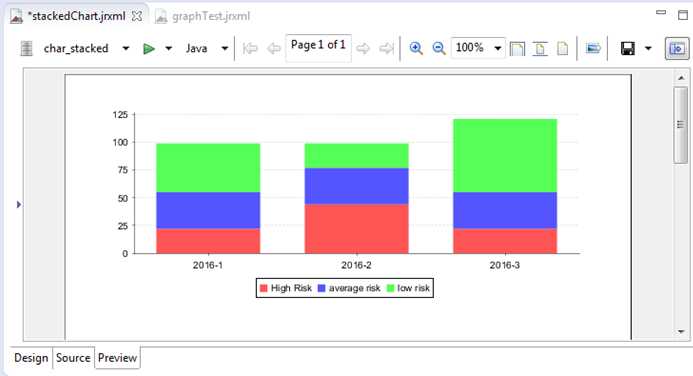The image size is (693, 376).
Task: Click the vertical scrollbar down arrow
Action: click(681, 331)
